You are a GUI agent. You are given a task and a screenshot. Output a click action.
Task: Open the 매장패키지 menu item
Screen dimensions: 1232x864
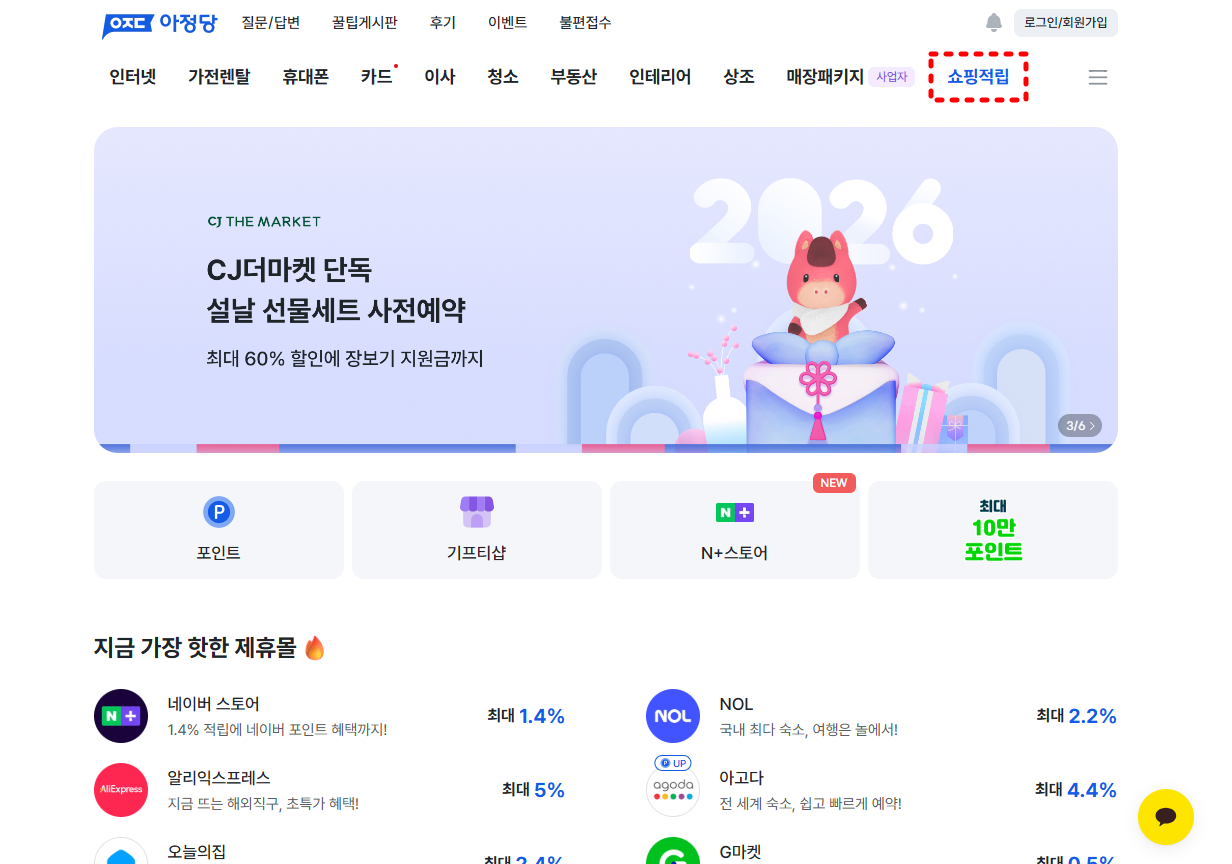click(825, 77)
